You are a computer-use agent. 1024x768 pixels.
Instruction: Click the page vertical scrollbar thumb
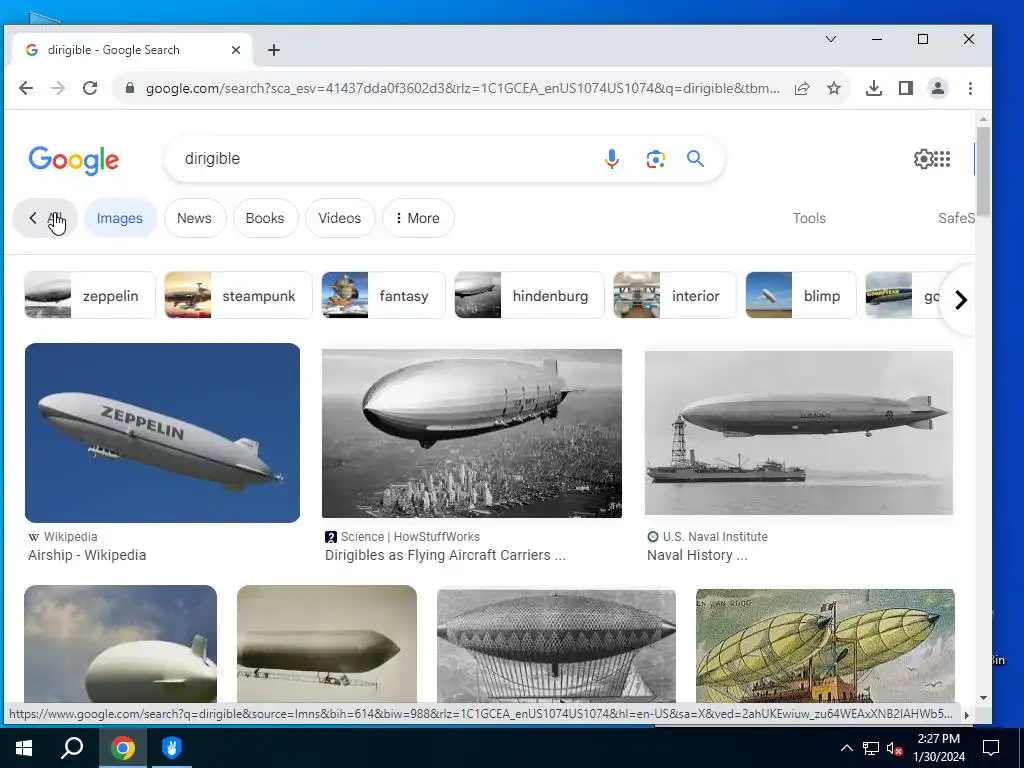984,171
